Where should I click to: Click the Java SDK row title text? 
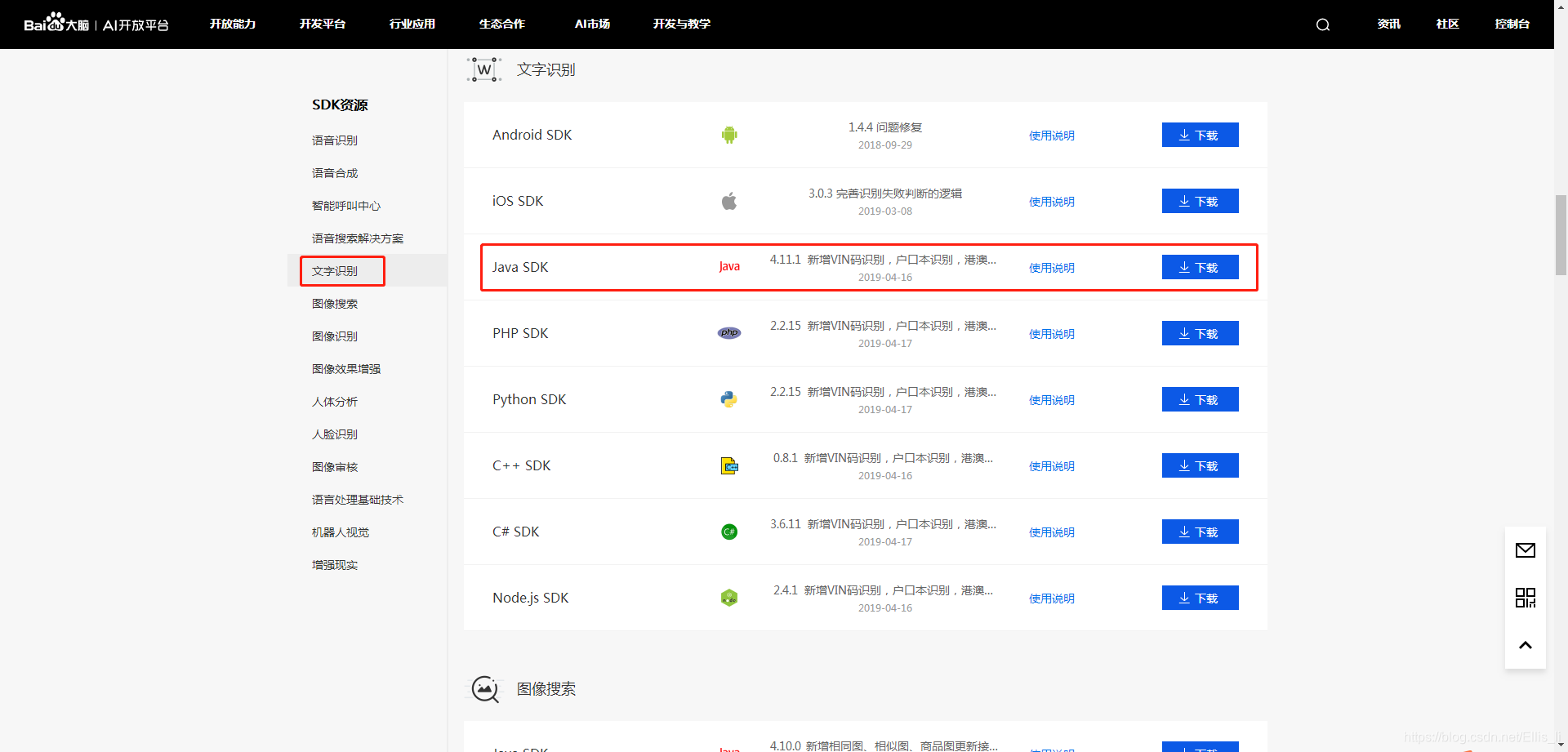(520, 267)
